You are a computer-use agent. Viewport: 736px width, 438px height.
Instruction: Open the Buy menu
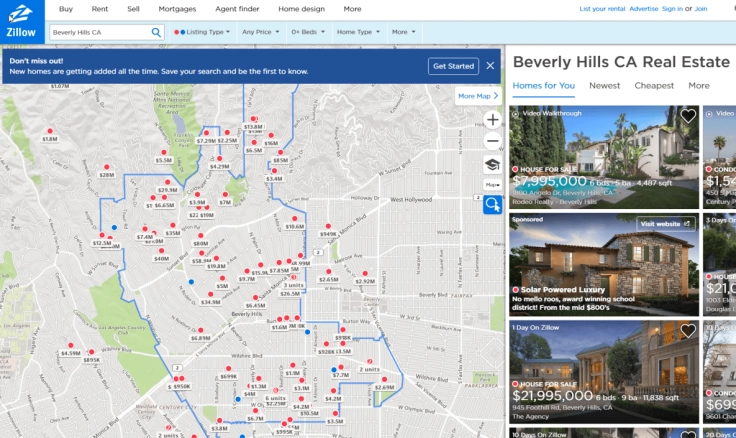(66, 9)
